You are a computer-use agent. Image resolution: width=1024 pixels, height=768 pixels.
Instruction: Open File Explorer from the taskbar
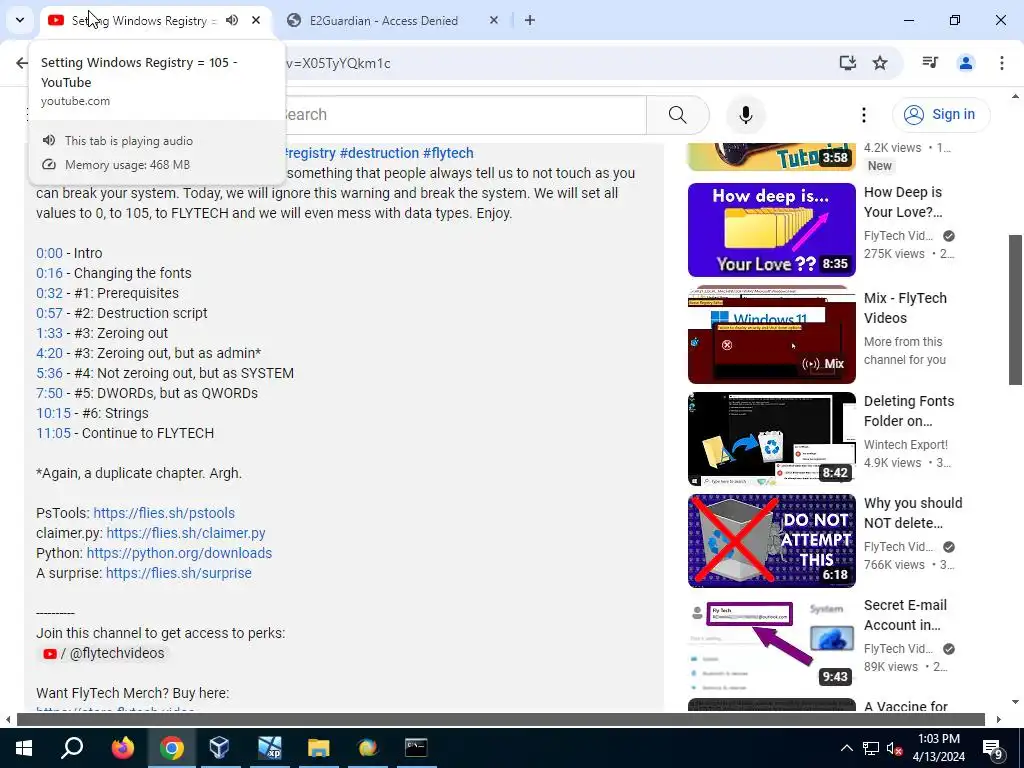319,748
